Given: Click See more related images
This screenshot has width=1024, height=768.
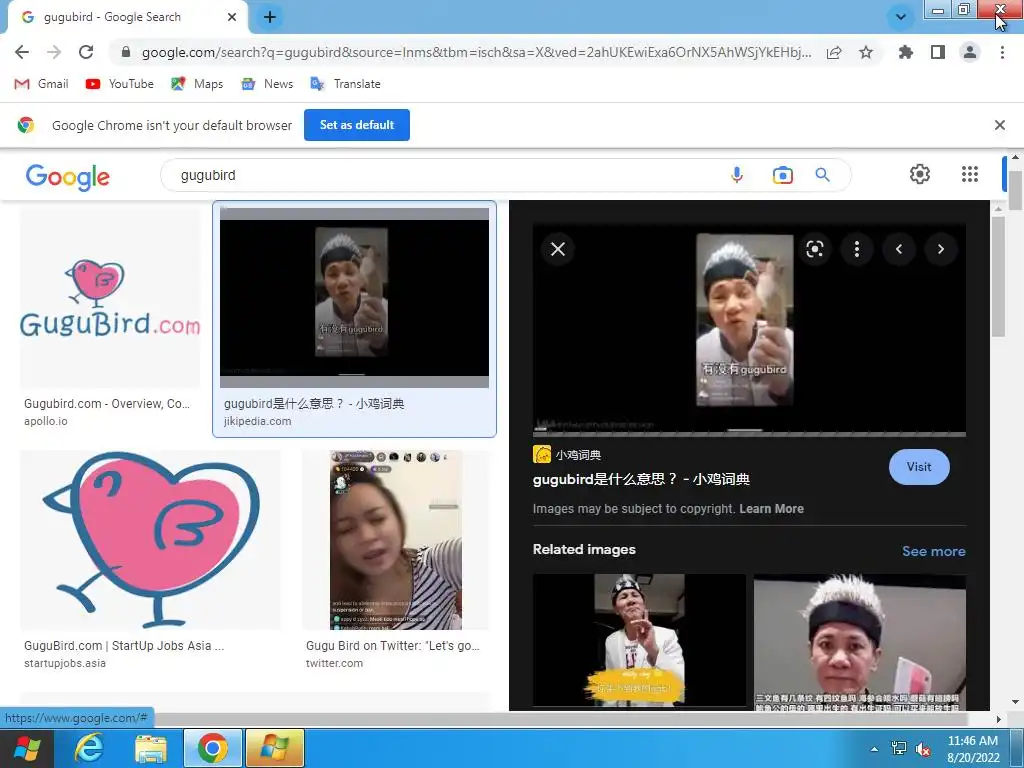Looking at the screenshot, I should click(933, 551).
